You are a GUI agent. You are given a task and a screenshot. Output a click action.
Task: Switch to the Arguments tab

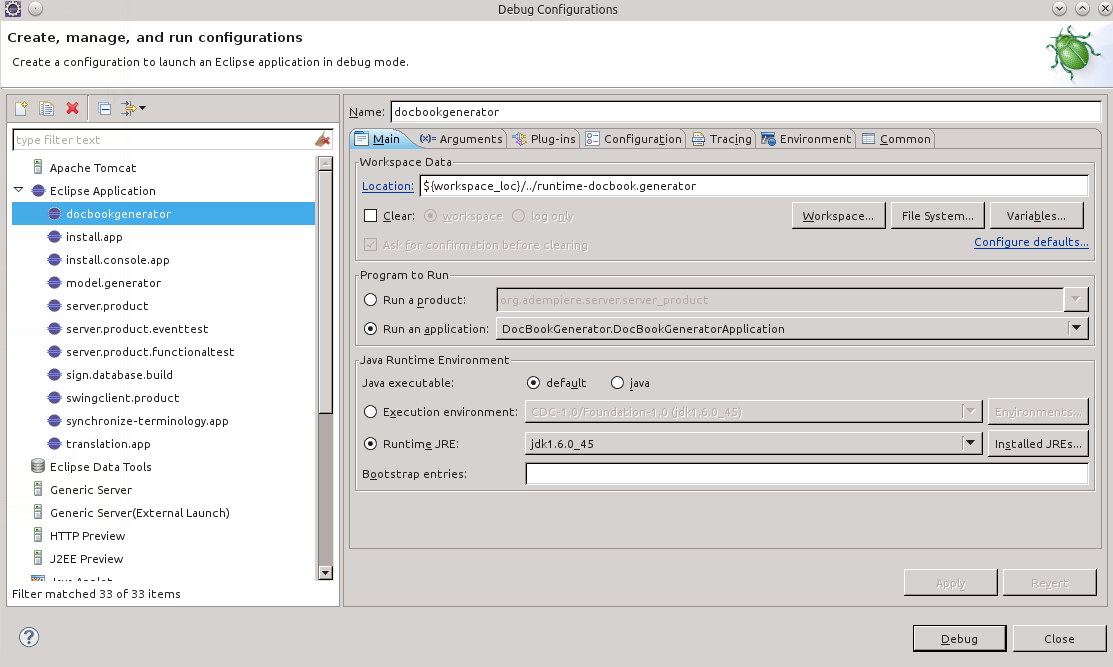(461, 139)
